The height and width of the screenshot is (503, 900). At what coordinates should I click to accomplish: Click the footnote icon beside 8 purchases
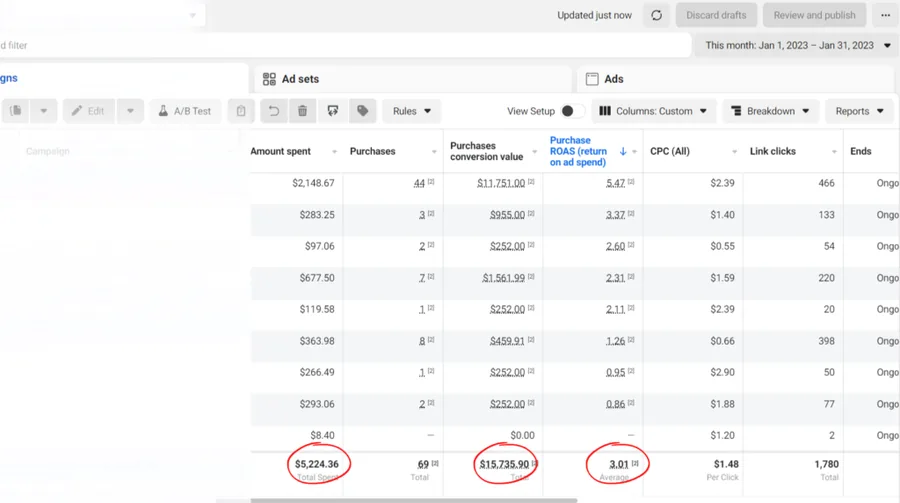coord(431,339)
